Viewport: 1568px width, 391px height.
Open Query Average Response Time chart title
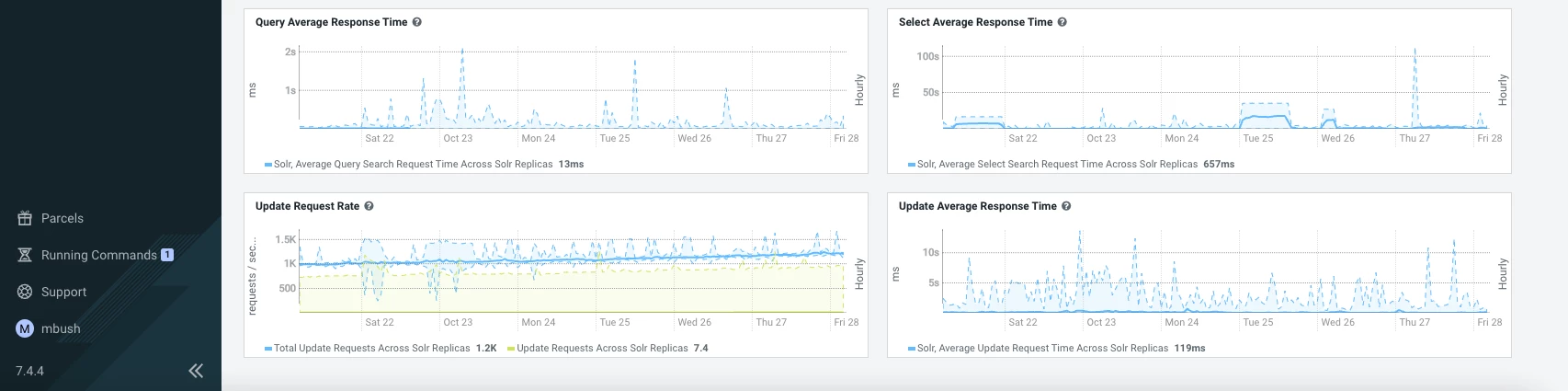pos(331,22)
